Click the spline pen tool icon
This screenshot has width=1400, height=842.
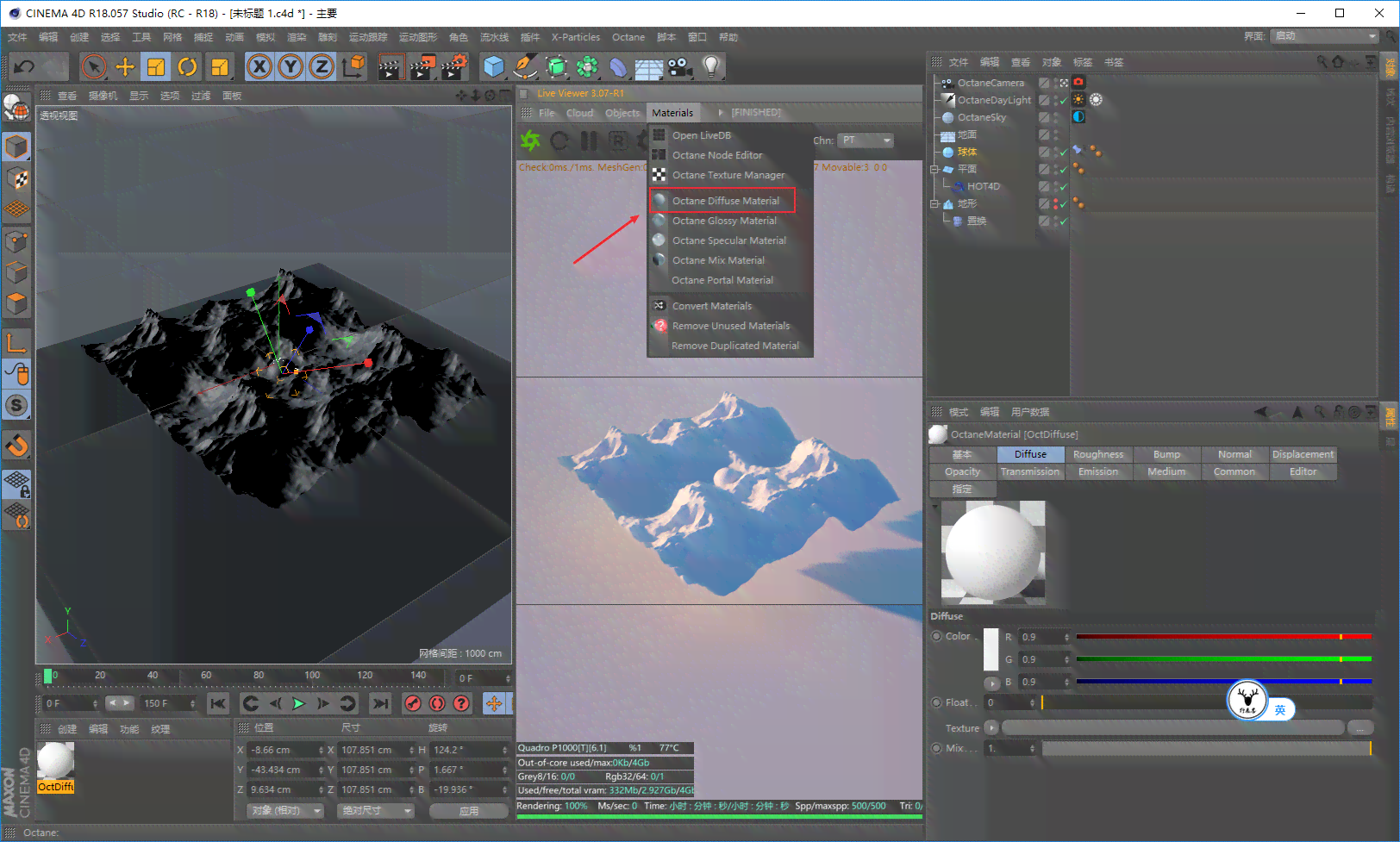point(524,66)
